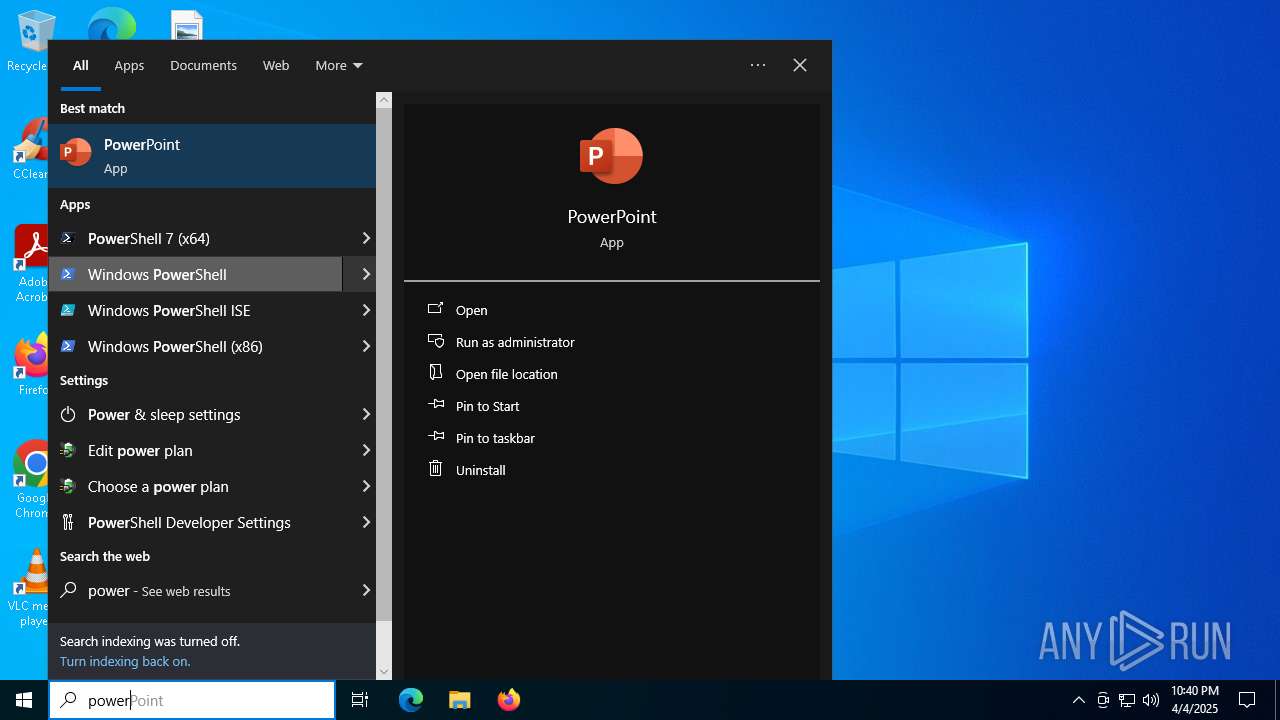Click the Pin to Start pin icon

click(435, 405)
